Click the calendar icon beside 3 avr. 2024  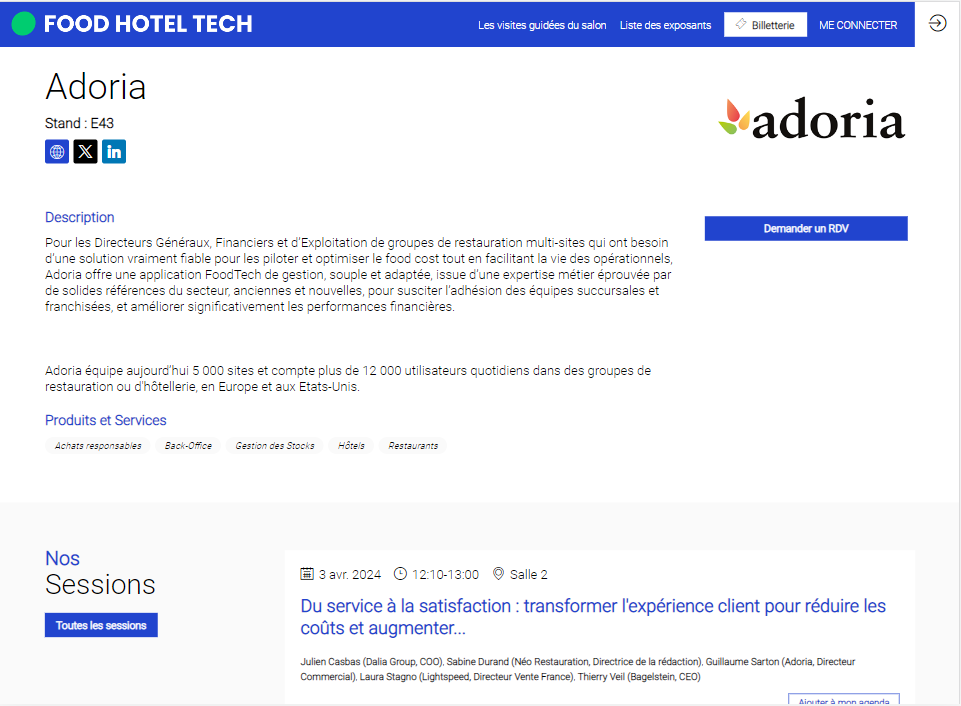[x=306, y=574]
